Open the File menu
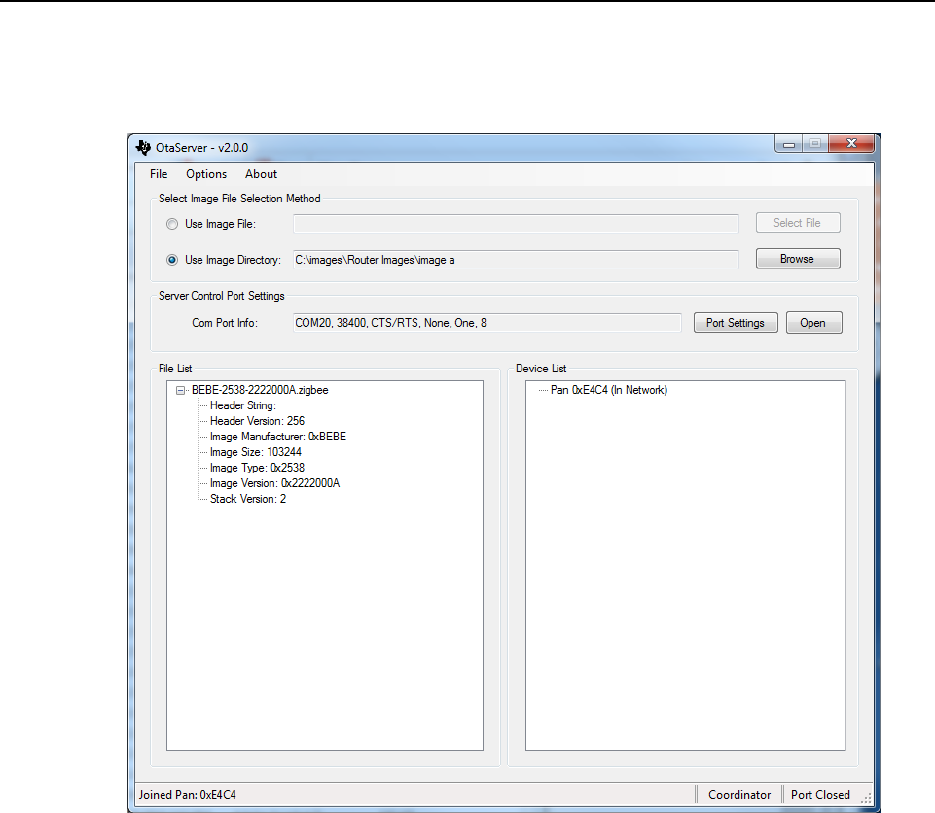Viewport: 935px width, 813px height. coord(159,174)
